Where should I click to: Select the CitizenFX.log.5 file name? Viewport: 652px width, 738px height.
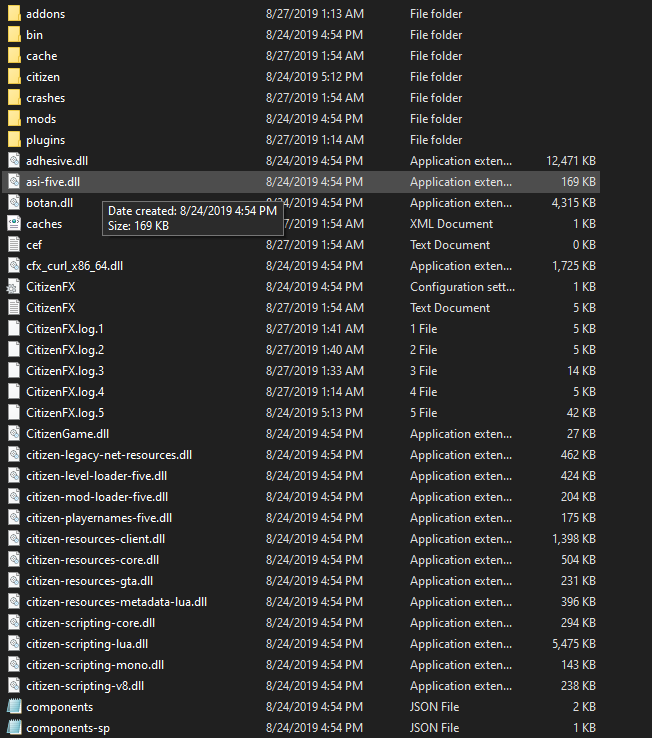65,413
